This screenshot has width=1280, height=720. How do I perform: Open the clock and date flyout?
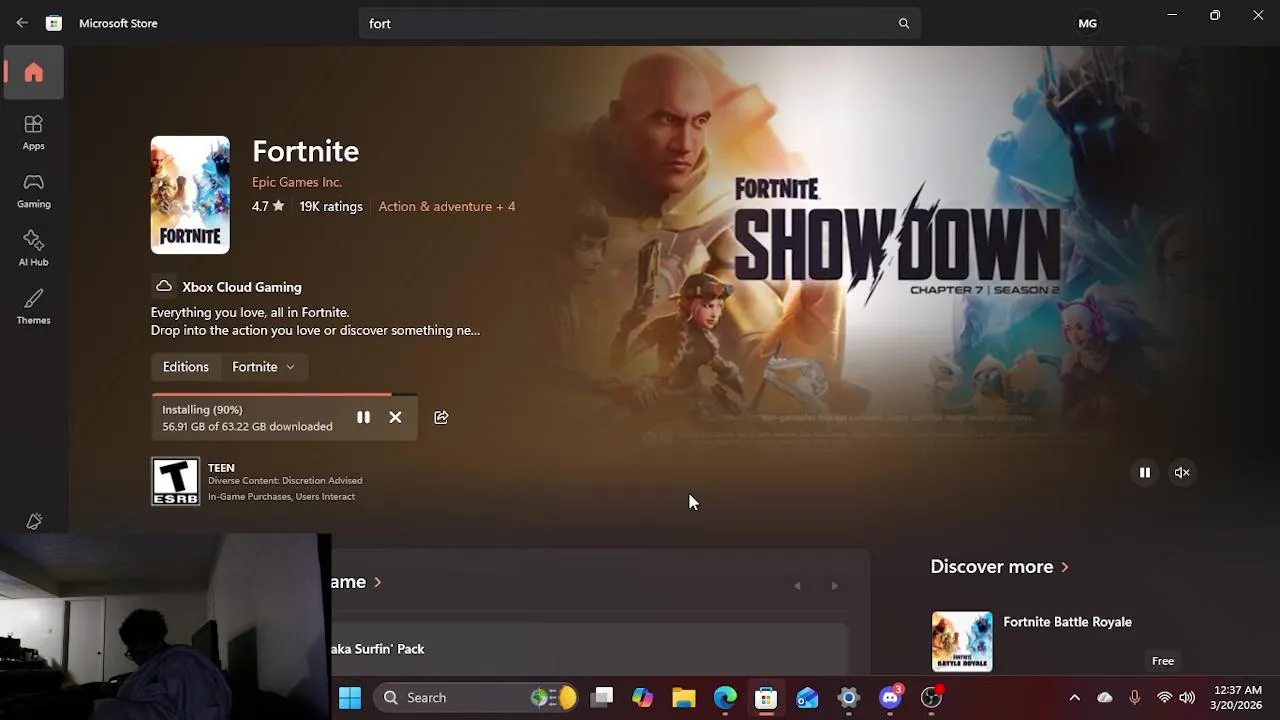coord(1237,698)
